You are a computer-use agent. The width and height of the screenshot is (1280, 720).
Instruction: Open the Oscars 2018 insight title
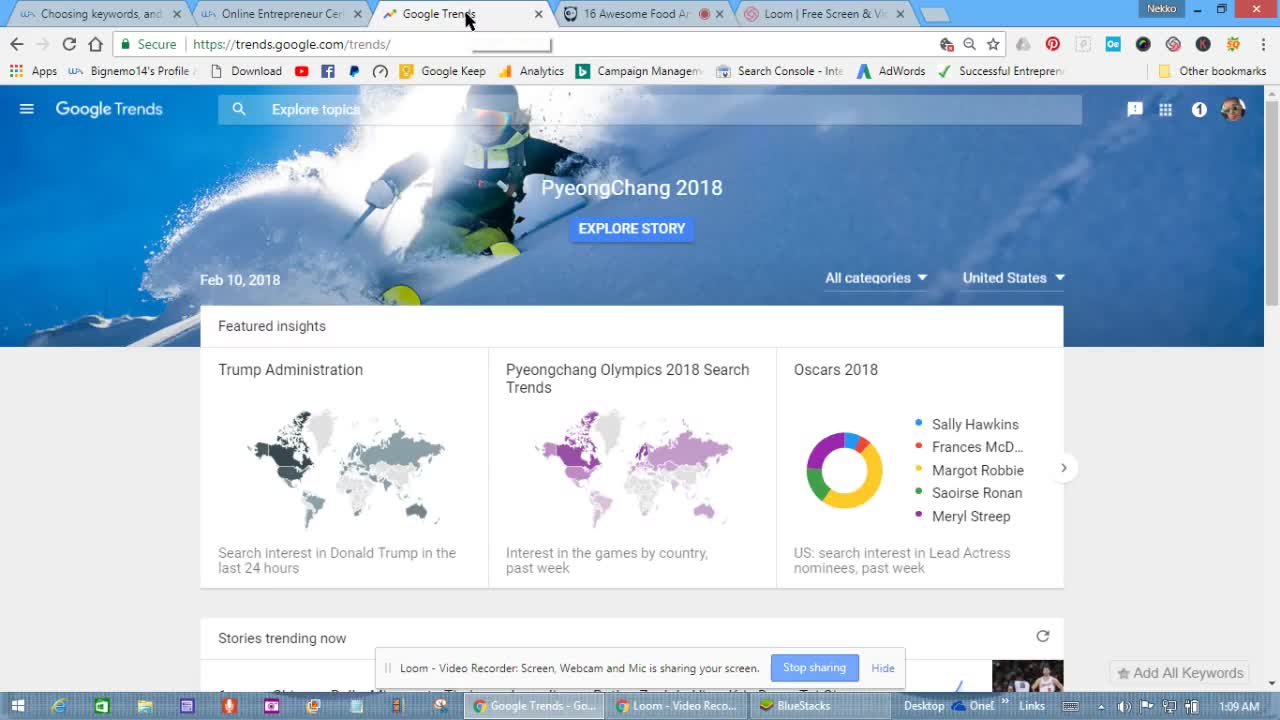(x=836, y=370)
